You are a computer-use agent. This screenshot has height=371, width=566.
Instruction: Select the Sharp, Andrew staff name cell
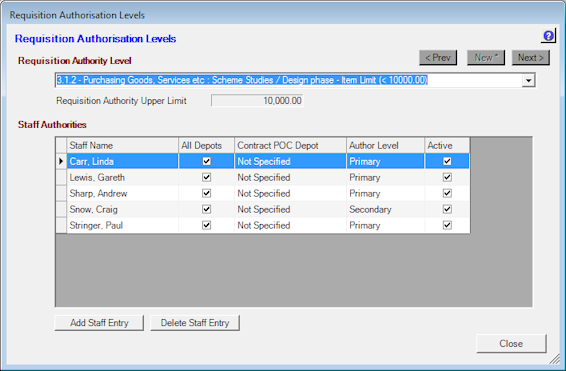[122, 193]
